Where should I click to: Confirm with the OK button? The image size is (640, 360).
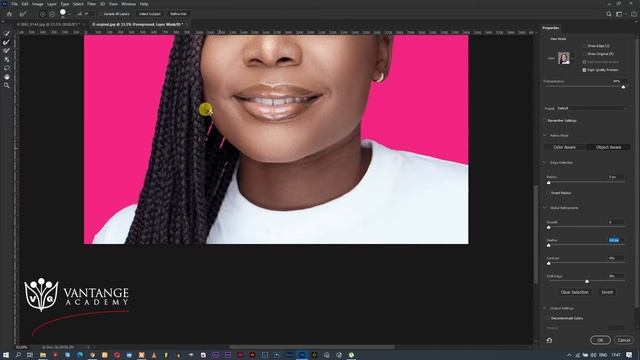tap(600, 340)
